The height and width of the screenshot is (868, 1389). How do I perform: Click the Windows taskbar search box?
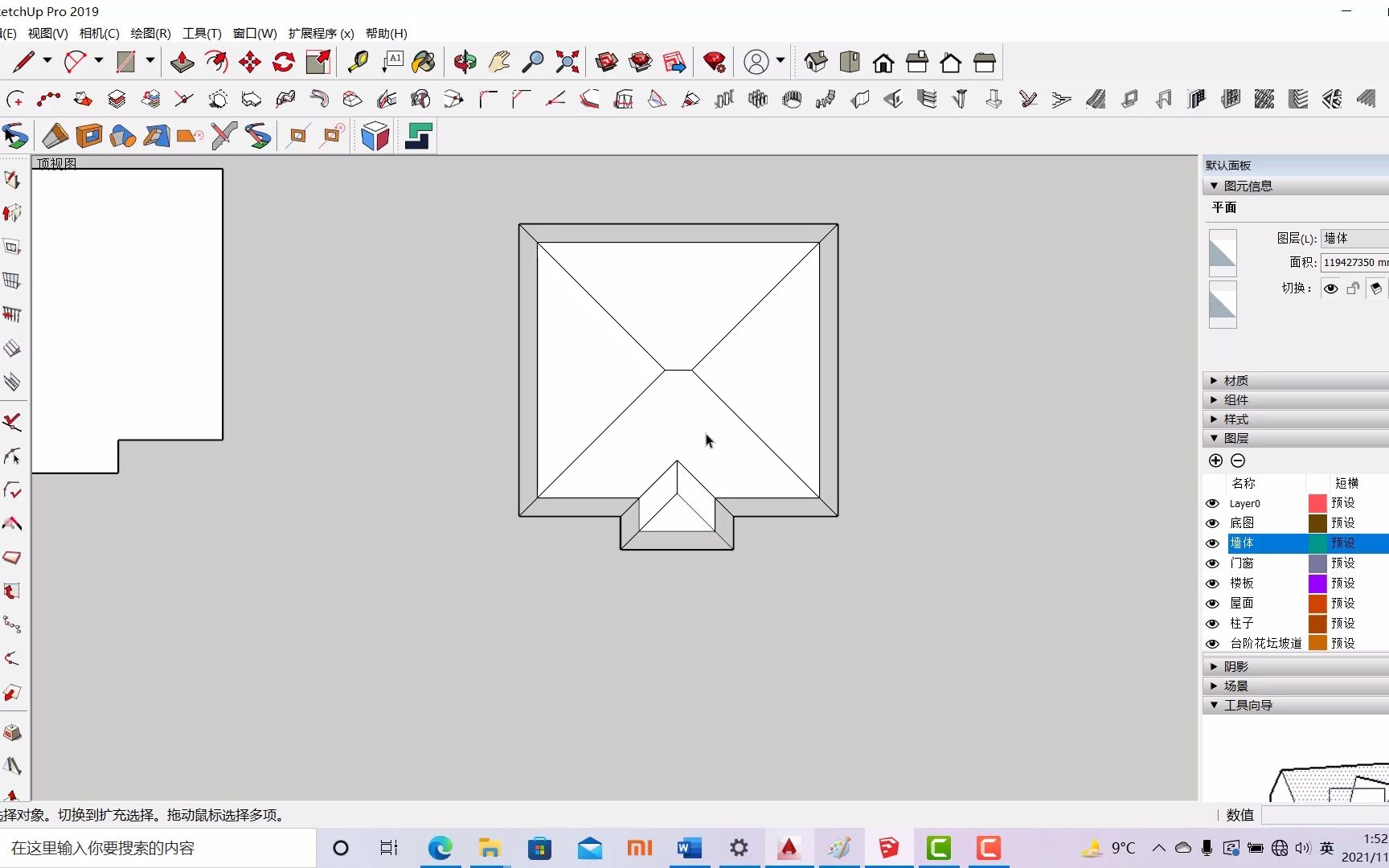point(158,848)
